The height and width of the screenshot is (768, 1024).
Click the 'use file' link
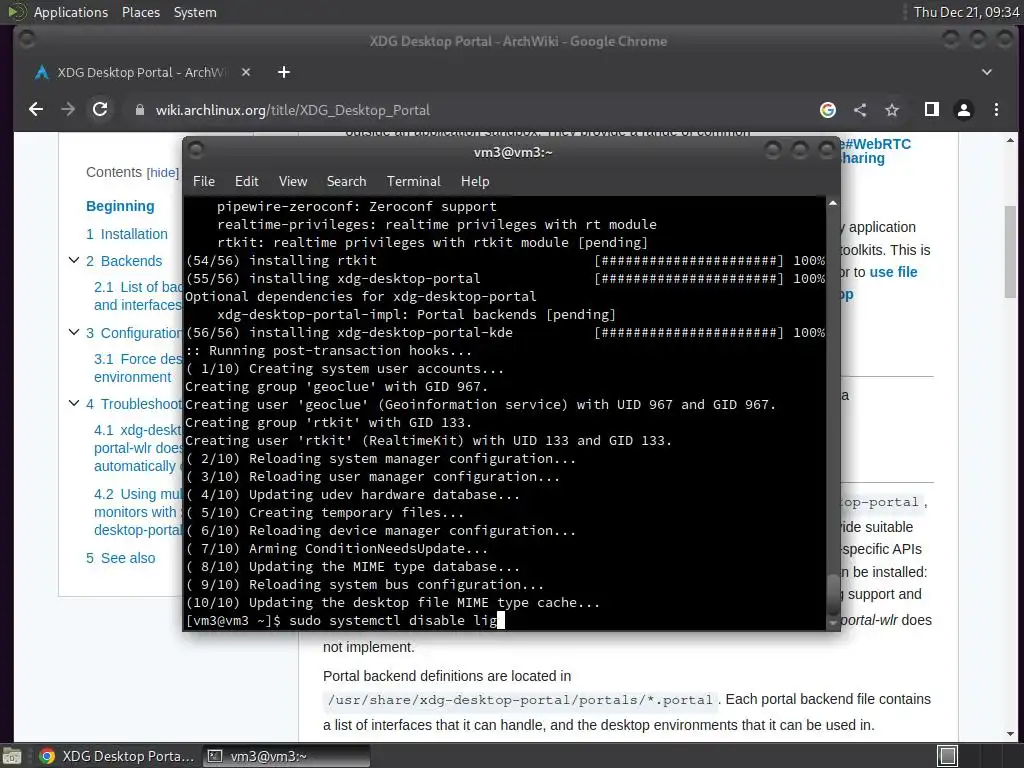(893, 272)
